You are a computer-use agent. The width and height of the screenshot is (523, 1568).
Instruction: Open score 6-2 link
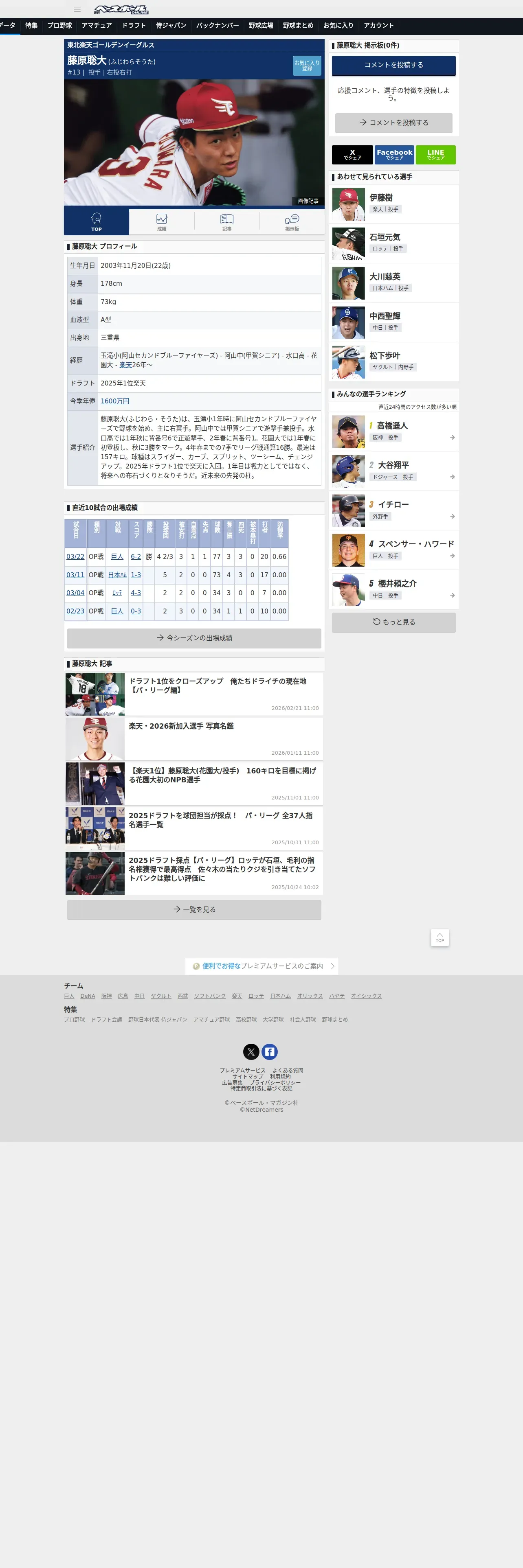(x=136, y=556)
